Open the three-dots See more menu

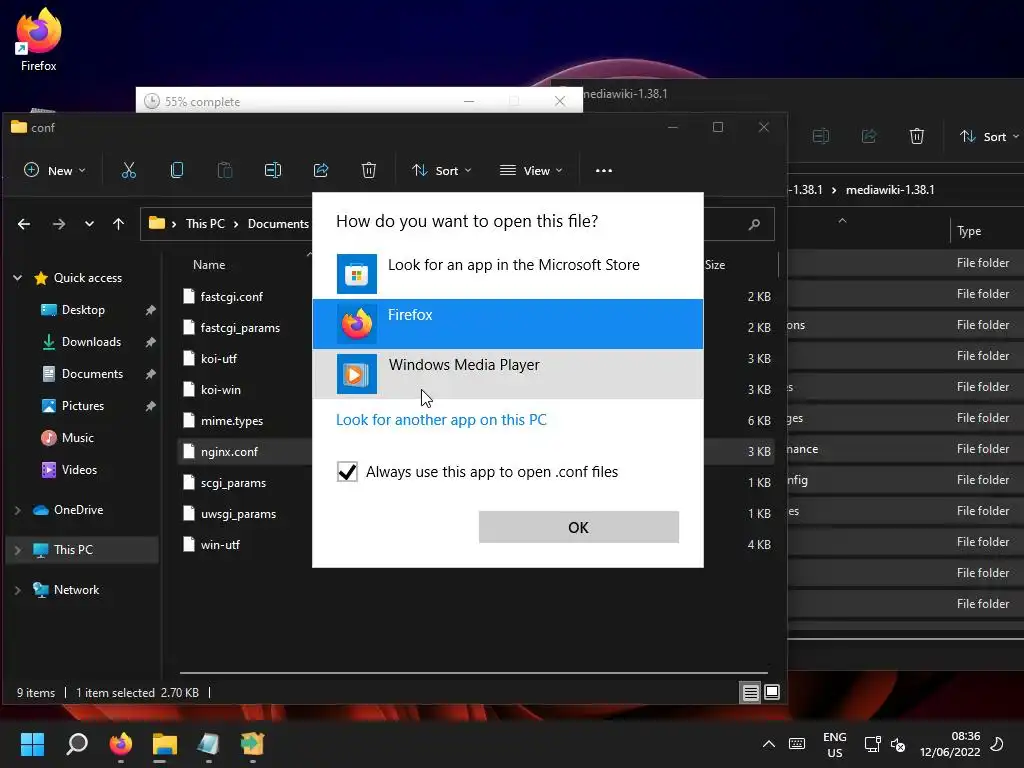pos(604,170)
